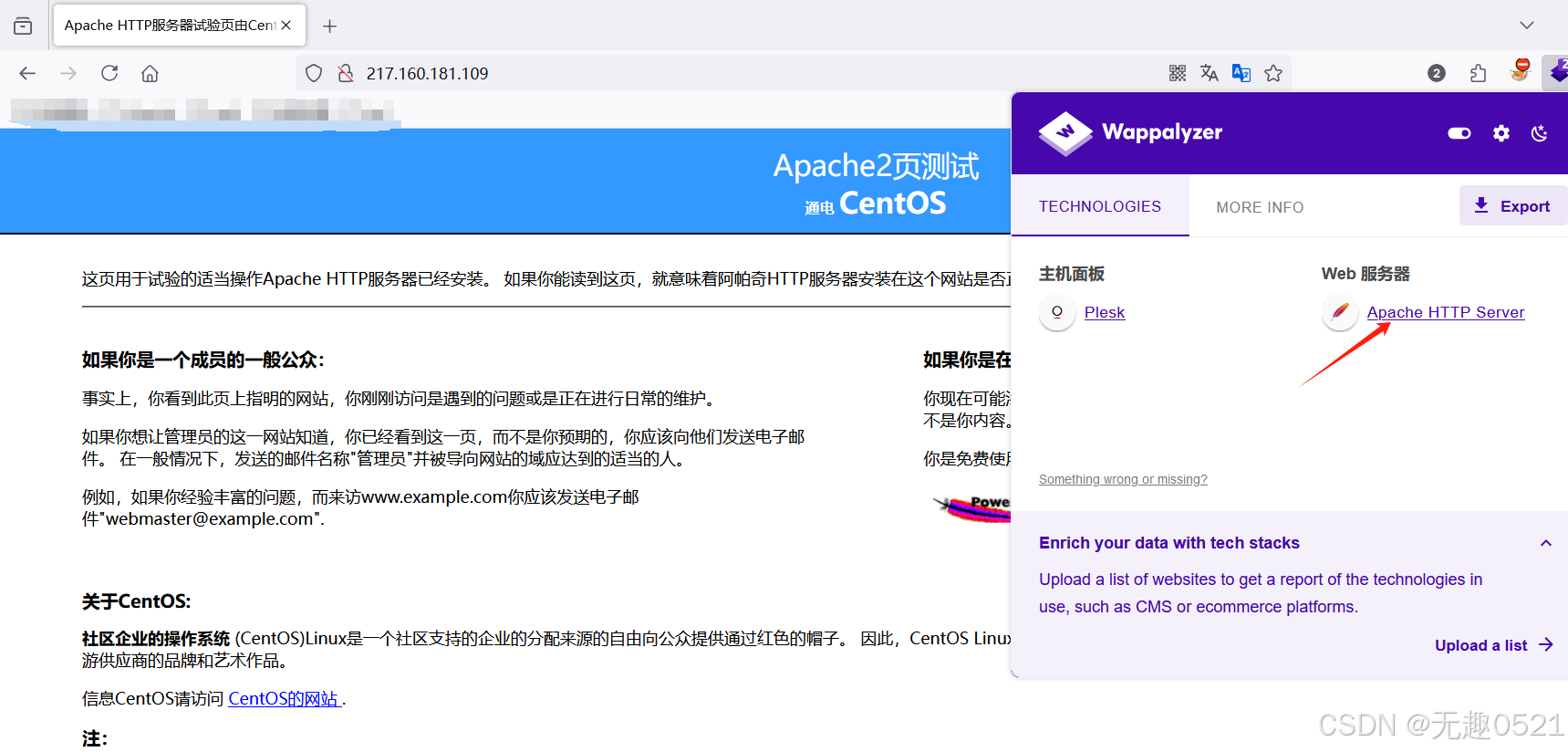Open the recent tabs list icon
This screenshot has height=752, width=1568.
(x=23, y=26)
